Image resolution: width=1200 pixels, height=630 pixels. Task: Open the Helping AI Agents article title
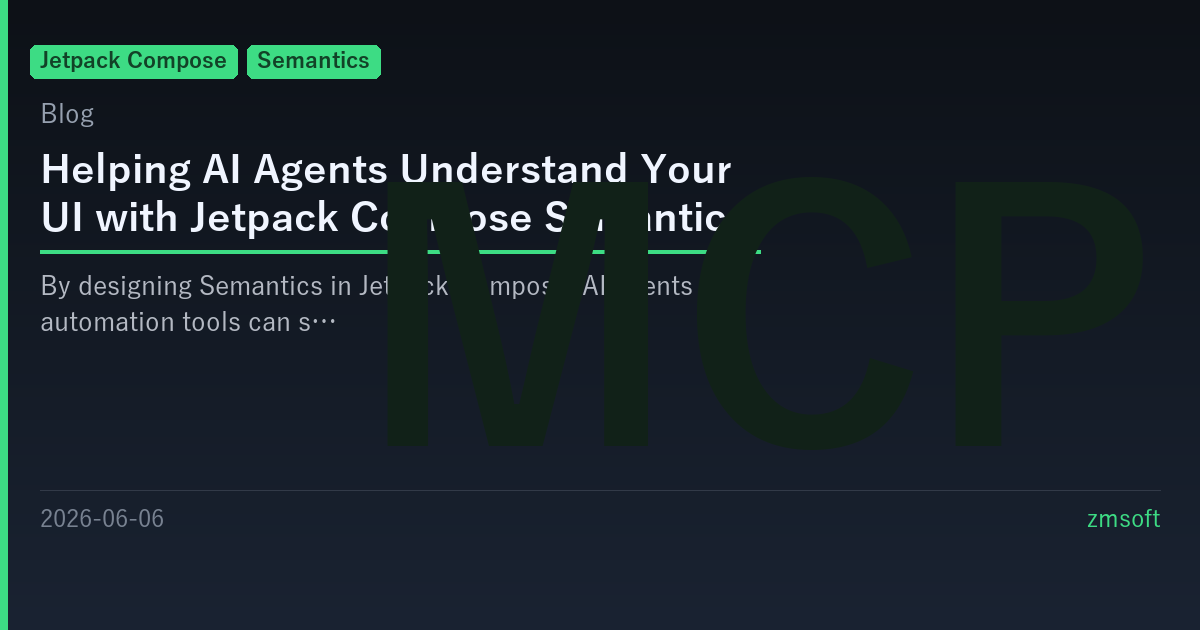pyautogui.click(x=387, y=193)
